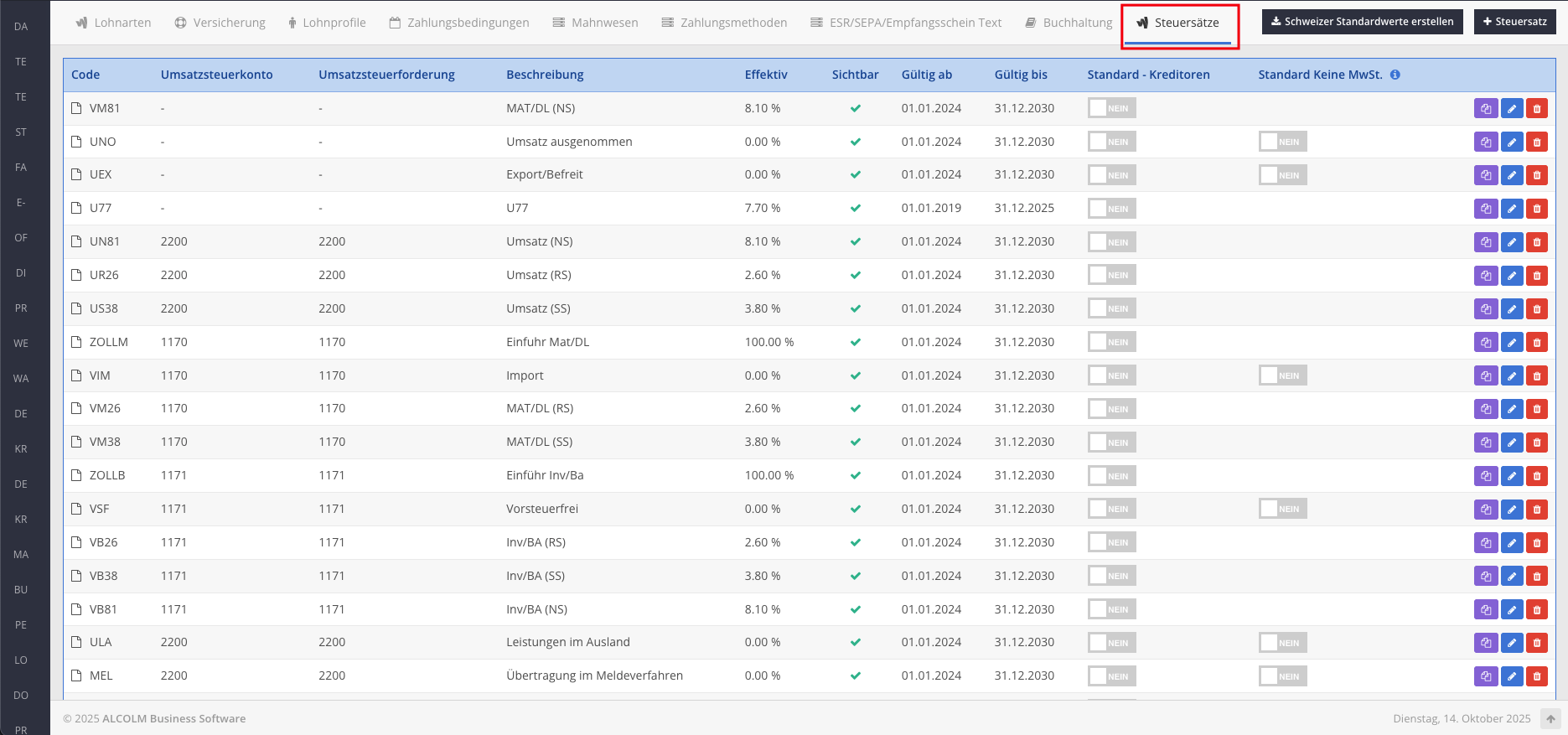Open the Lohnarten tab
The width and height of the screenshot is (1568, 735).
tap(113, 23)
